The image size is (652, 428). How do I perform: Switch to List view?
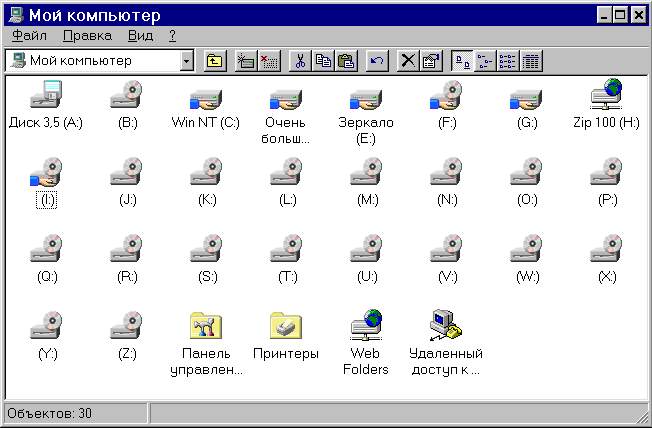508,61
